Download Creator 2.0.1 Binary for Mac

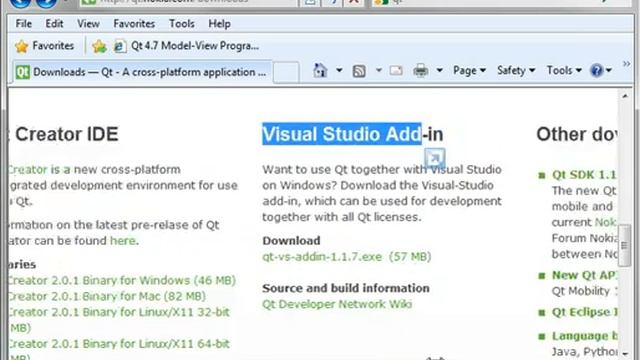[x=107, y=296]
